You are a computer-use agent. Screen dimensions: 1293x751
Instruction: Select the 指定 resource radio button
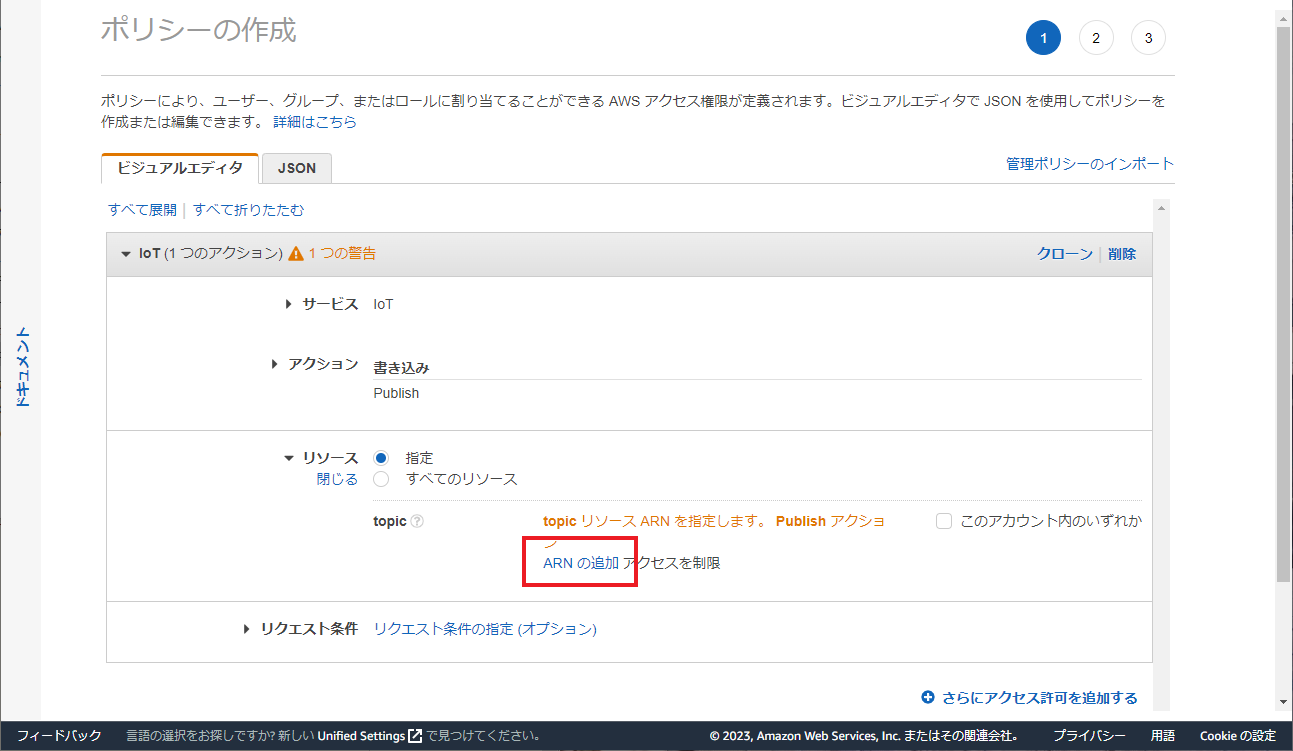pos(381,458)
